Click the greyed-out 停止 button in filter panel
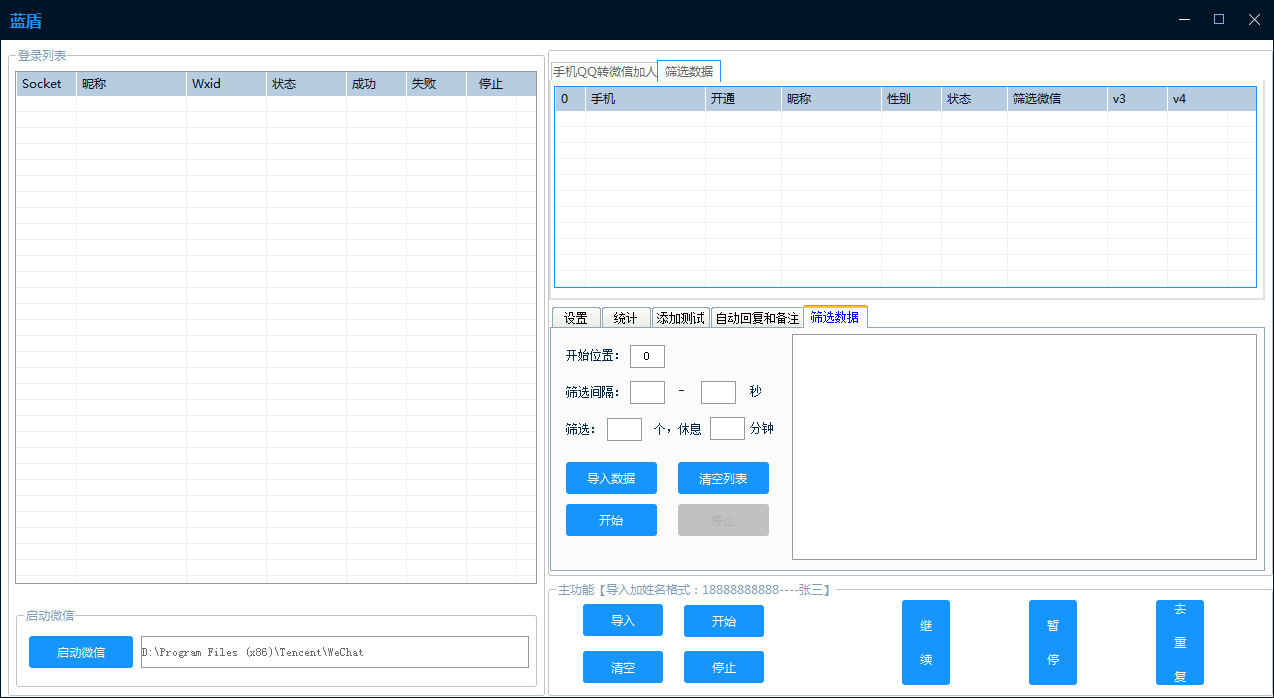 [723, 520]
